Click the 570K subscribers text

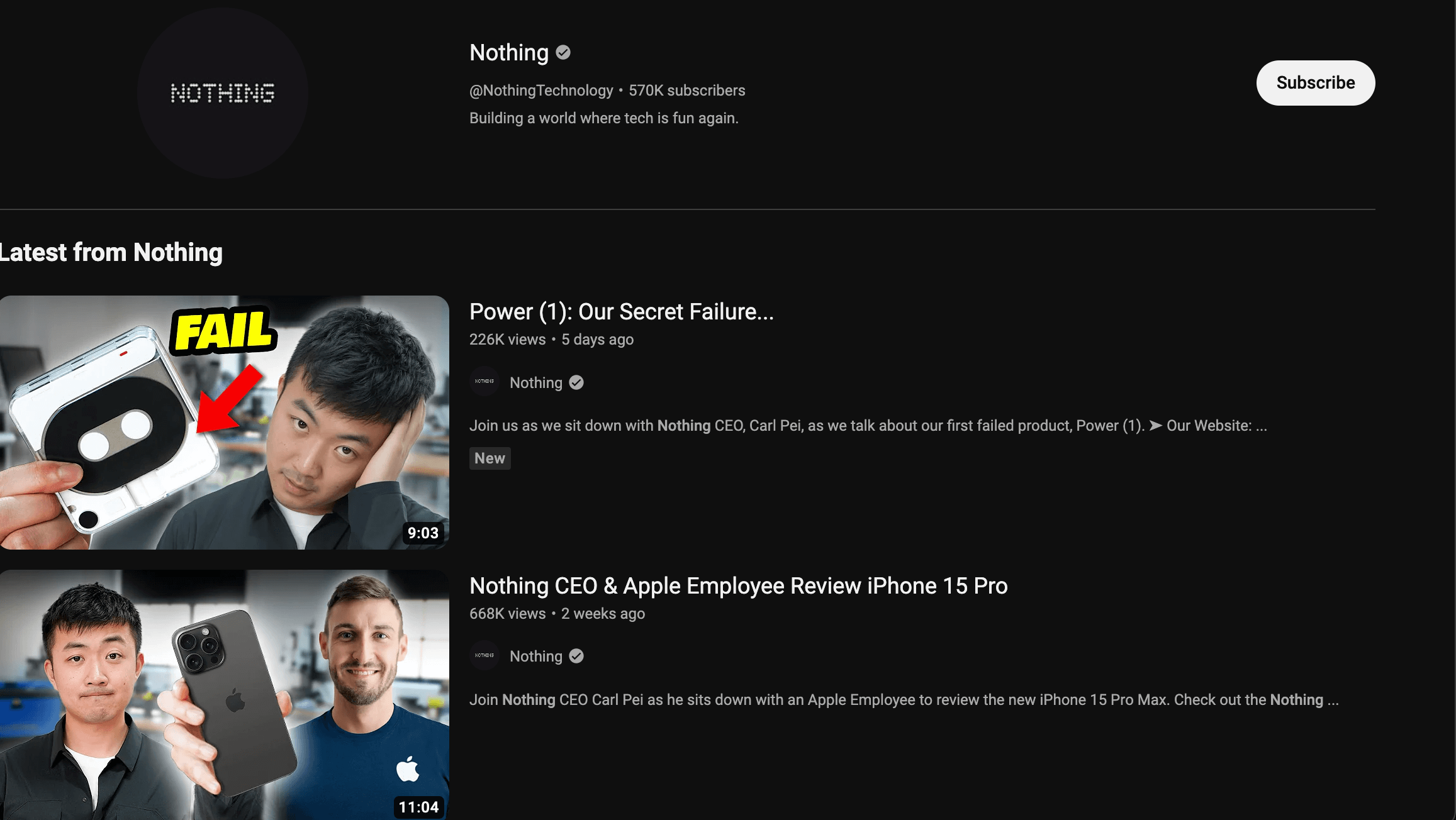686,91
